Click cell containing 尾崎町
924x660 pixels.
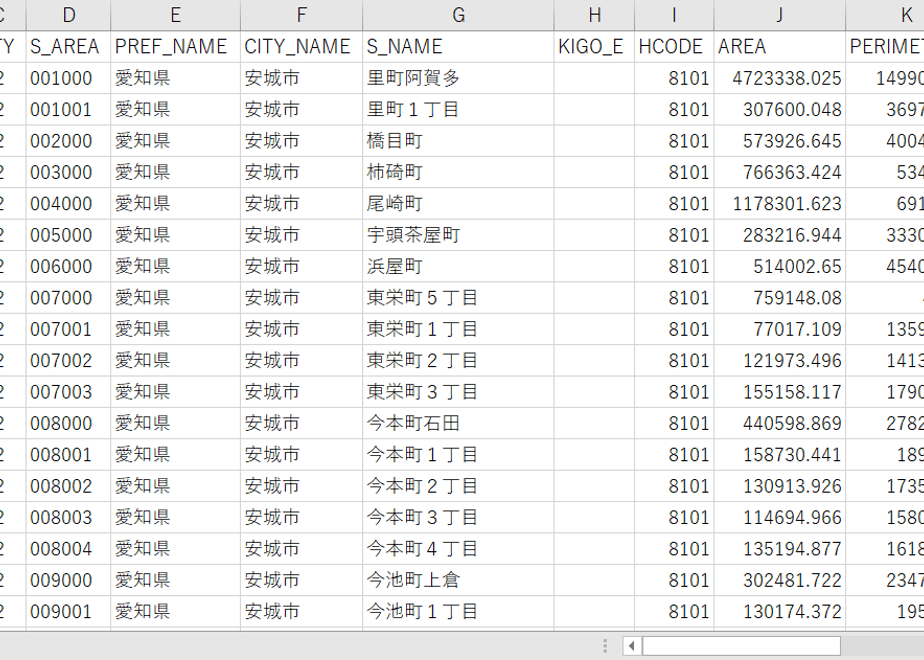[458, 203]
